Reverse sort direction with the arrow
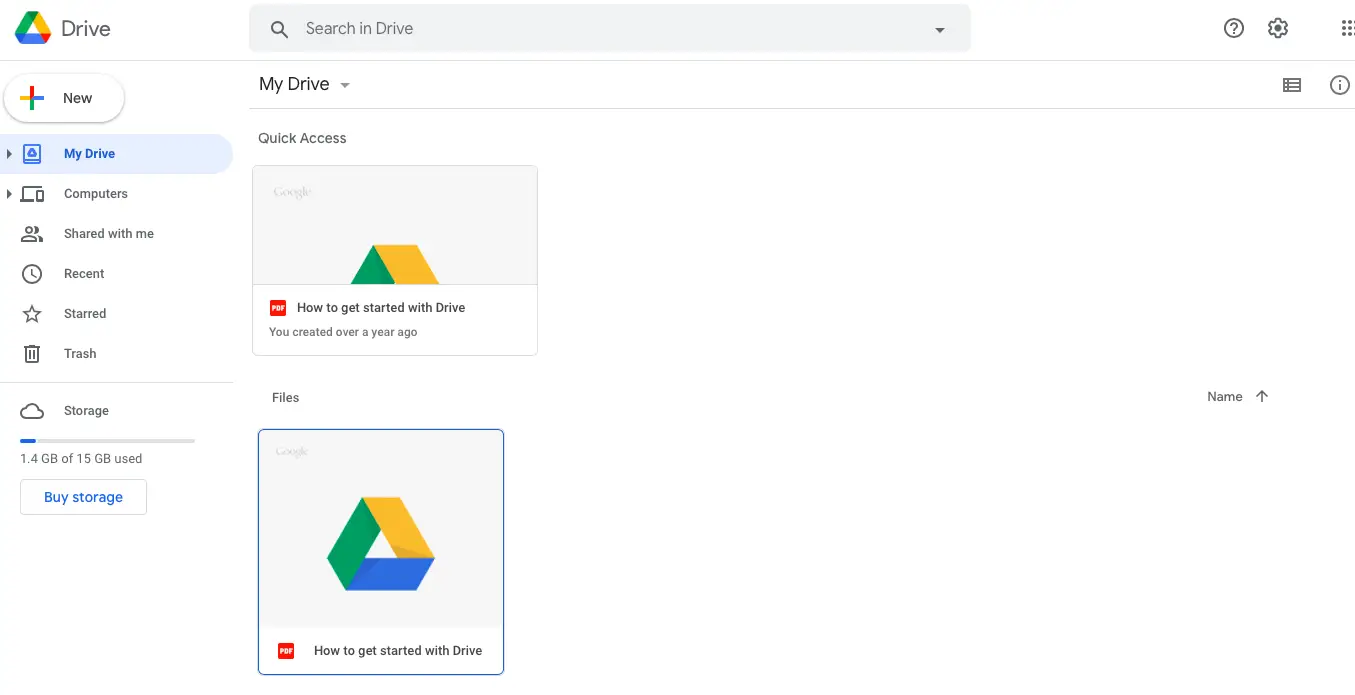 [x=1262, y=397]
